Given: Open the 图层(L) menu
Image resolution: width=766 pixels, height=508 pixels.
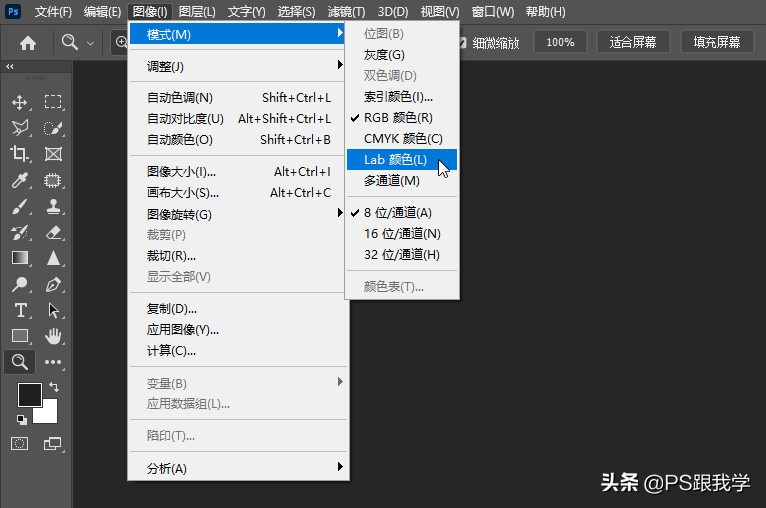Looking at the screenshot, I should (197, 11).
